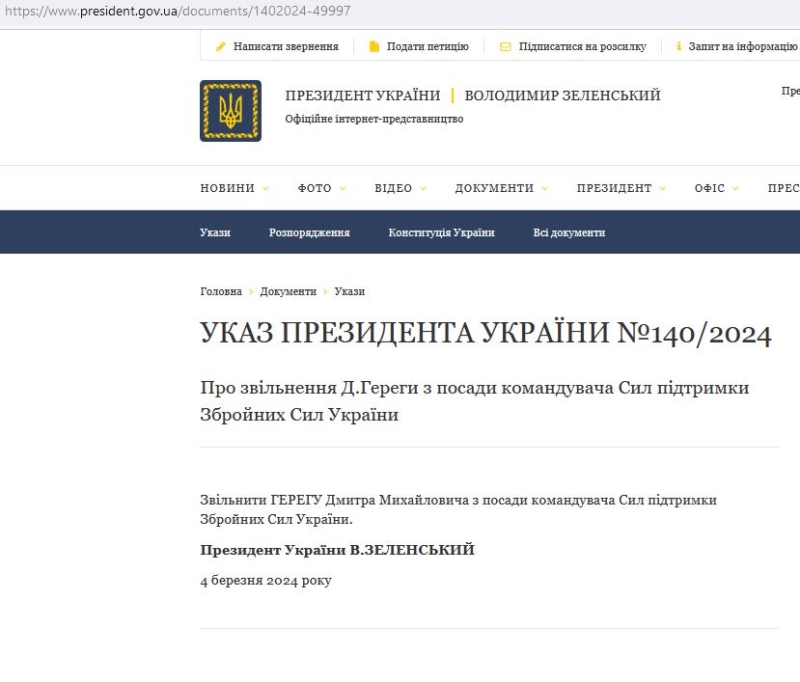Image resolution: width=800 pixels, height=682 pixels.
Task: Go to the Всі документи tab
Action: tap(569, 233)
